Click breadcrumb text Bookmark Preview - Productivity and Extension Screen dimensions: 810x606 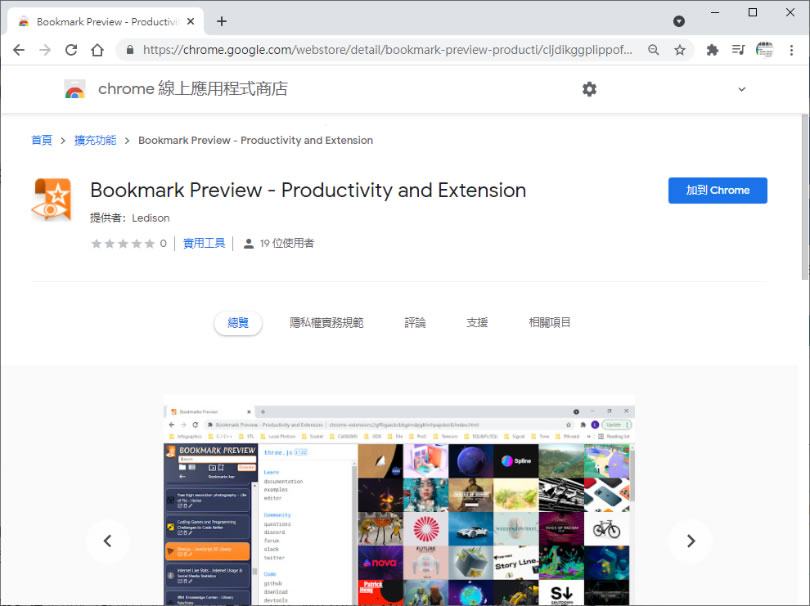pyautogui.click(x=255, y=140)
